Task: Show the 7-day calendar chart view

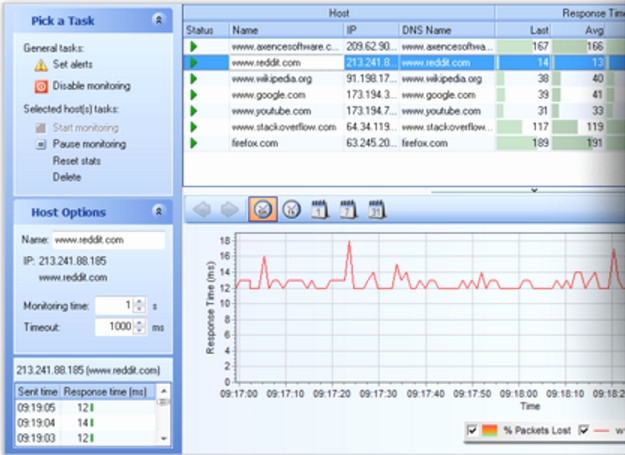Action: pyautogui.click(x=348, y=209)
